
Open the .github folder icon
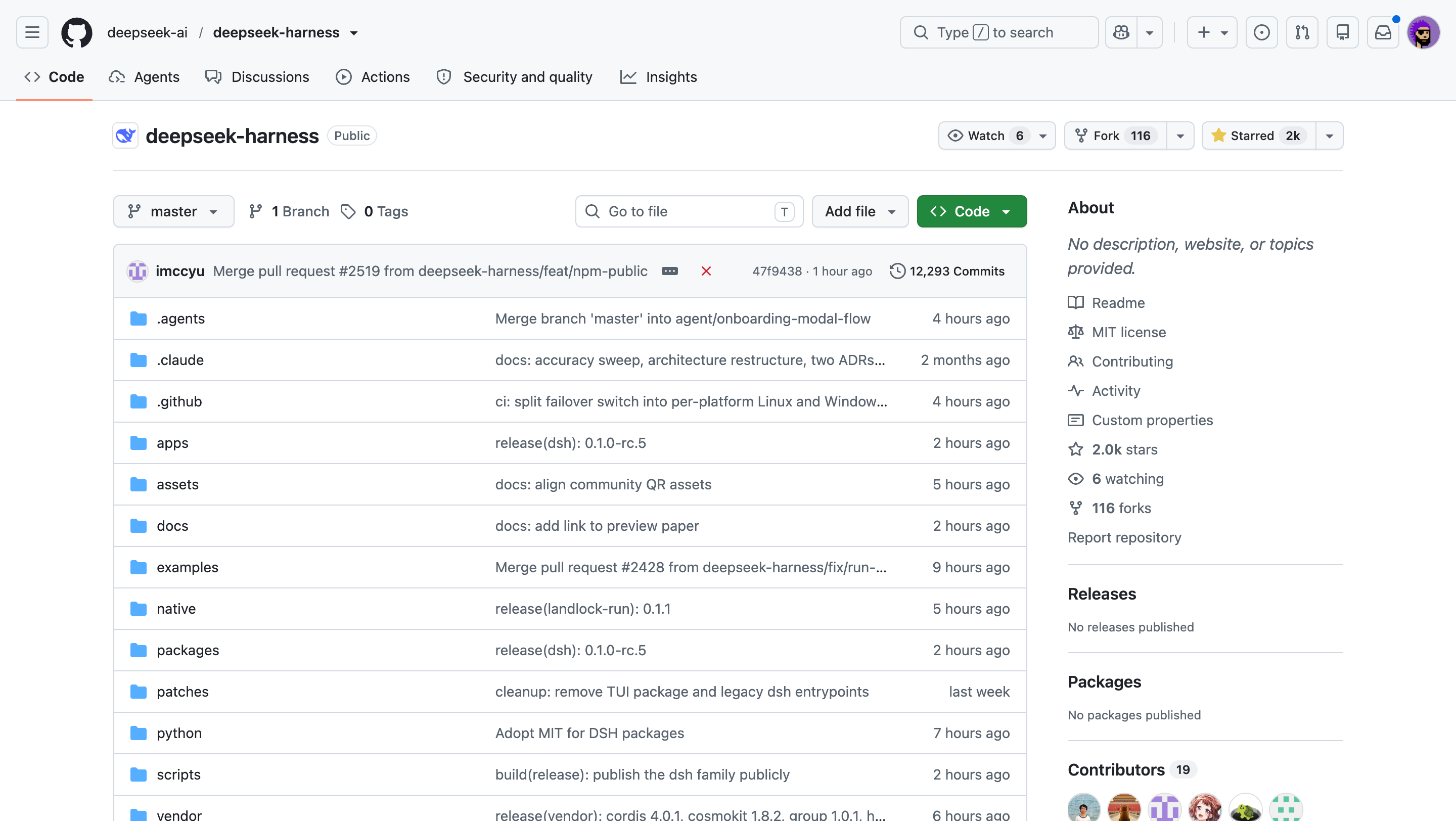coord(139,402)
